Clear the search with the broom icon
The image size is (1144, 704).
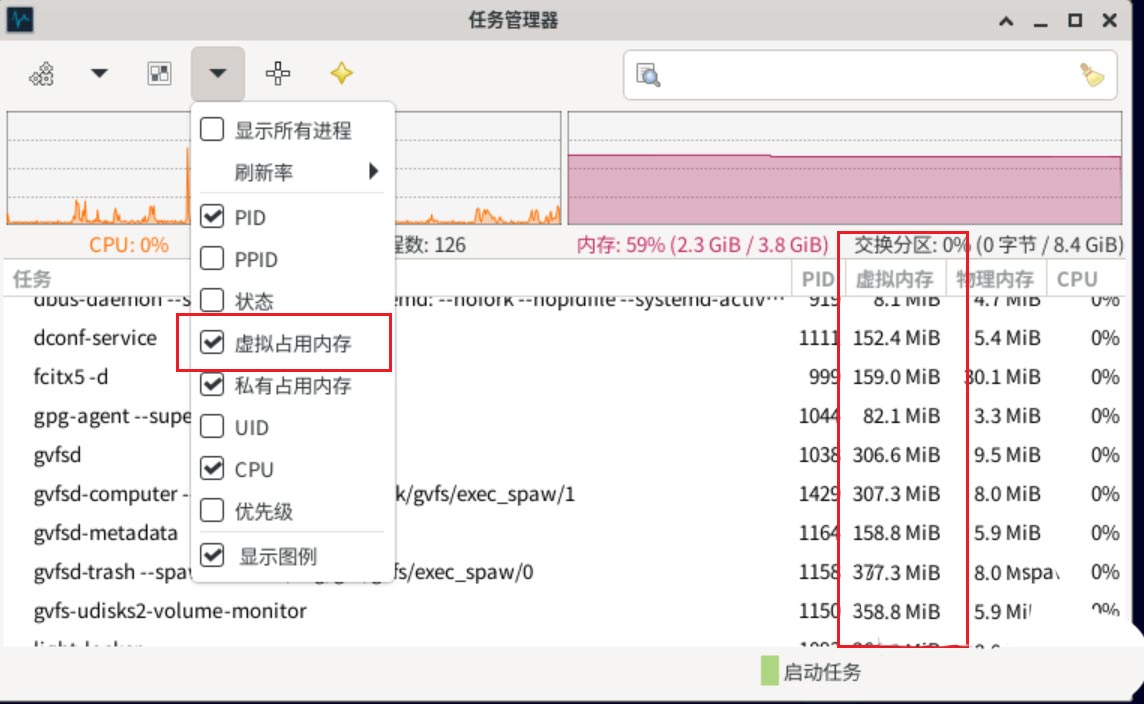1092,74
